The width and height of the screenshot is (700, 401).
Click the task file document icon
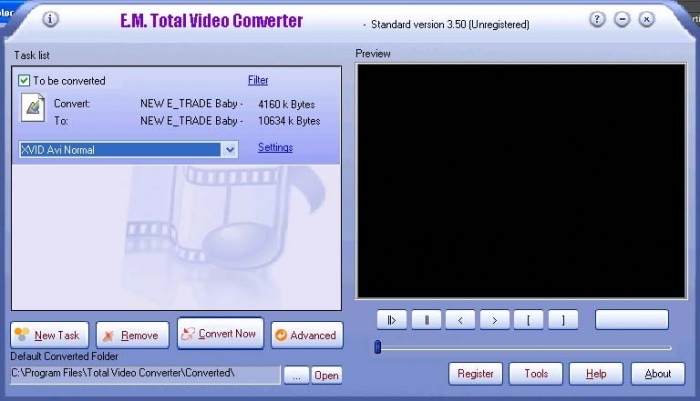(33, 108)
